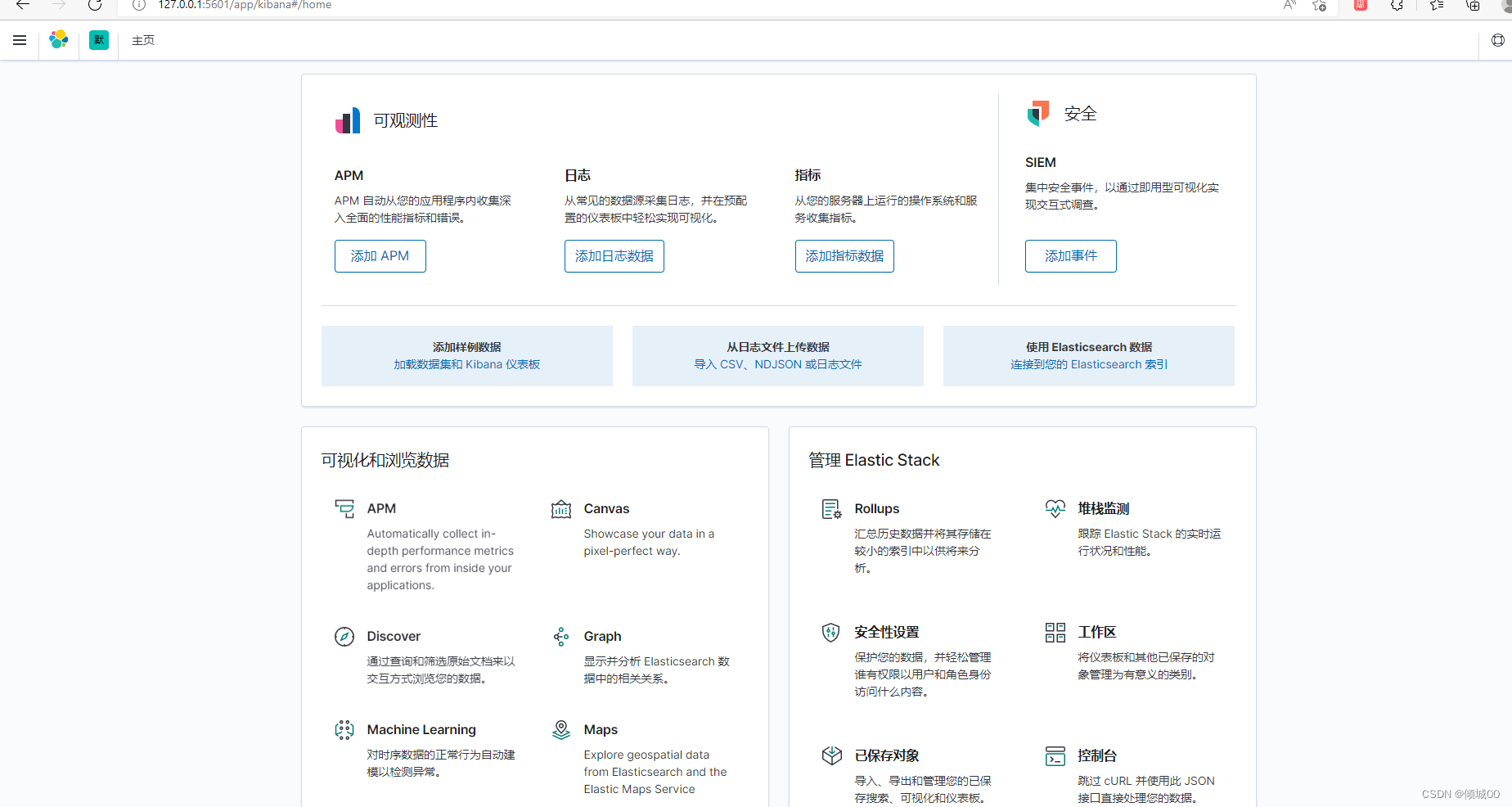Image resolution: width=1512 pixels, height=807 pixels.
Task: Open browser collections icon
Action: [x=1473, y=5]
